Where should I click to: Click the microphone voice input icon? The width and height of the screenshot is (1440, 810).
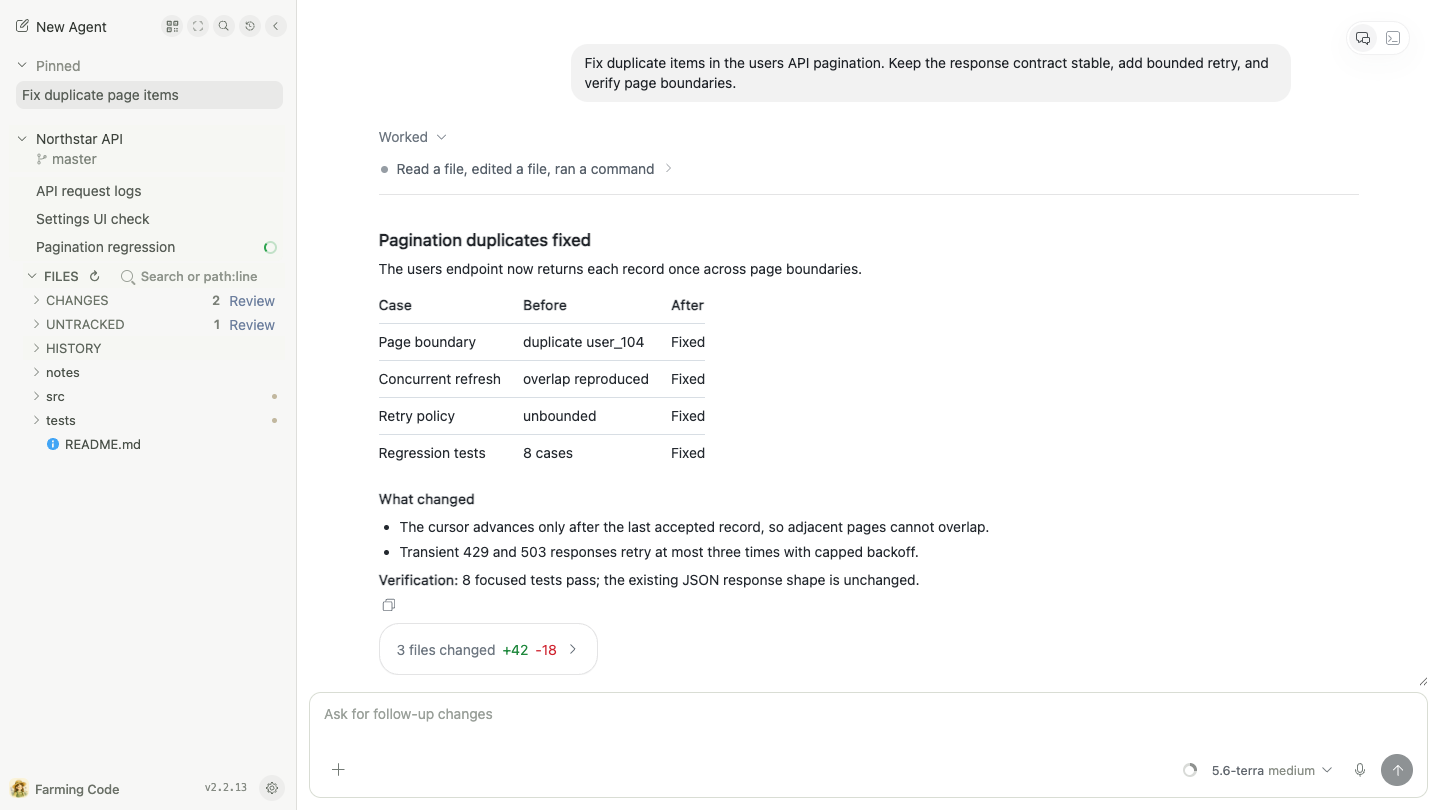tap(1360, 770)
